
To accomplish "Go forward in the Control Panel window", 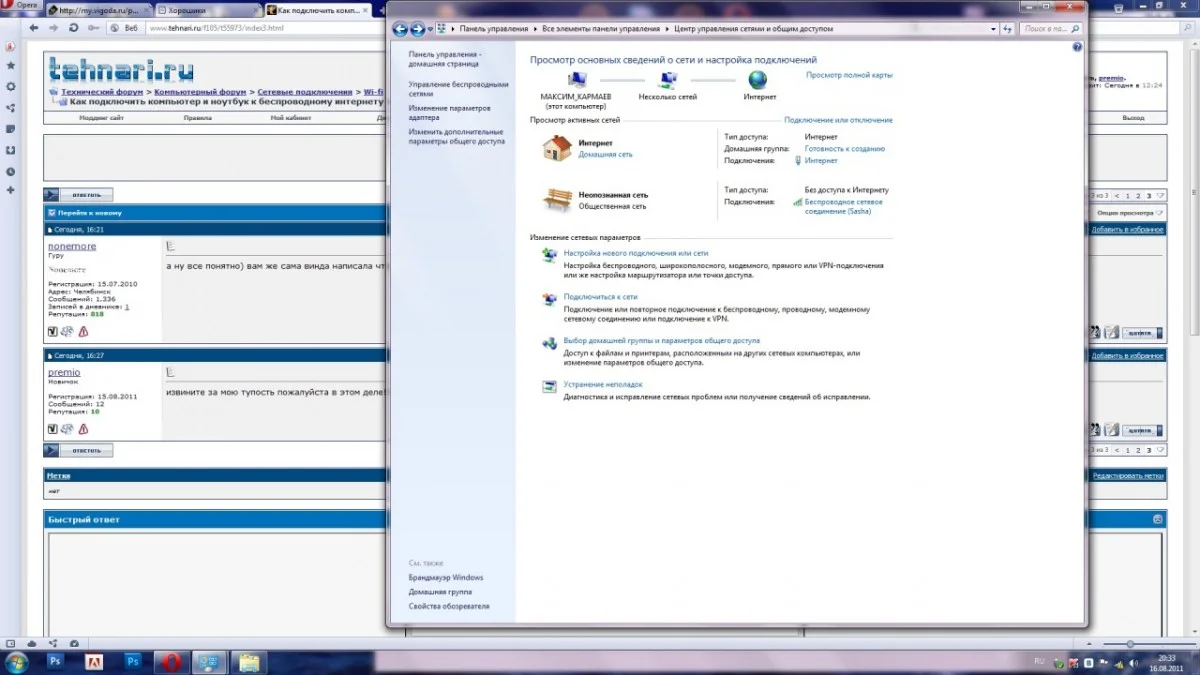I will click(x=418, y=29).
